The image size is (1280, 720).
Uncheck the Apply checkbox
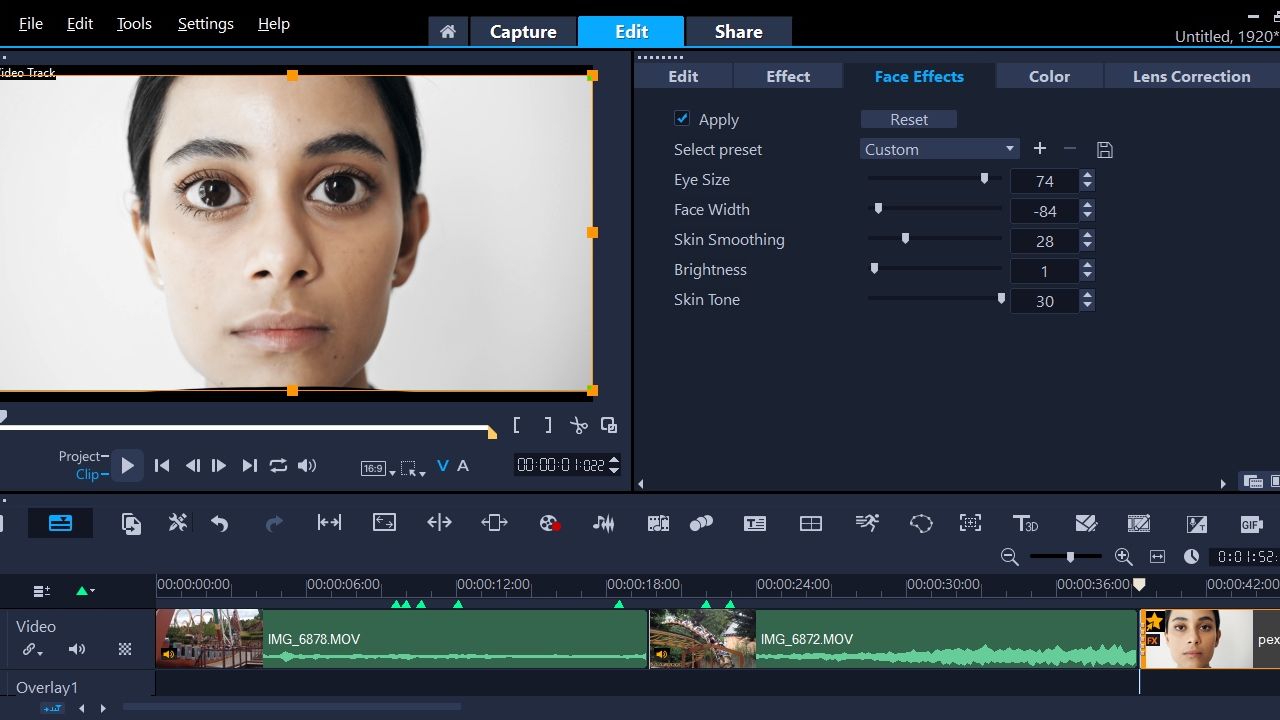click(682, 118)
